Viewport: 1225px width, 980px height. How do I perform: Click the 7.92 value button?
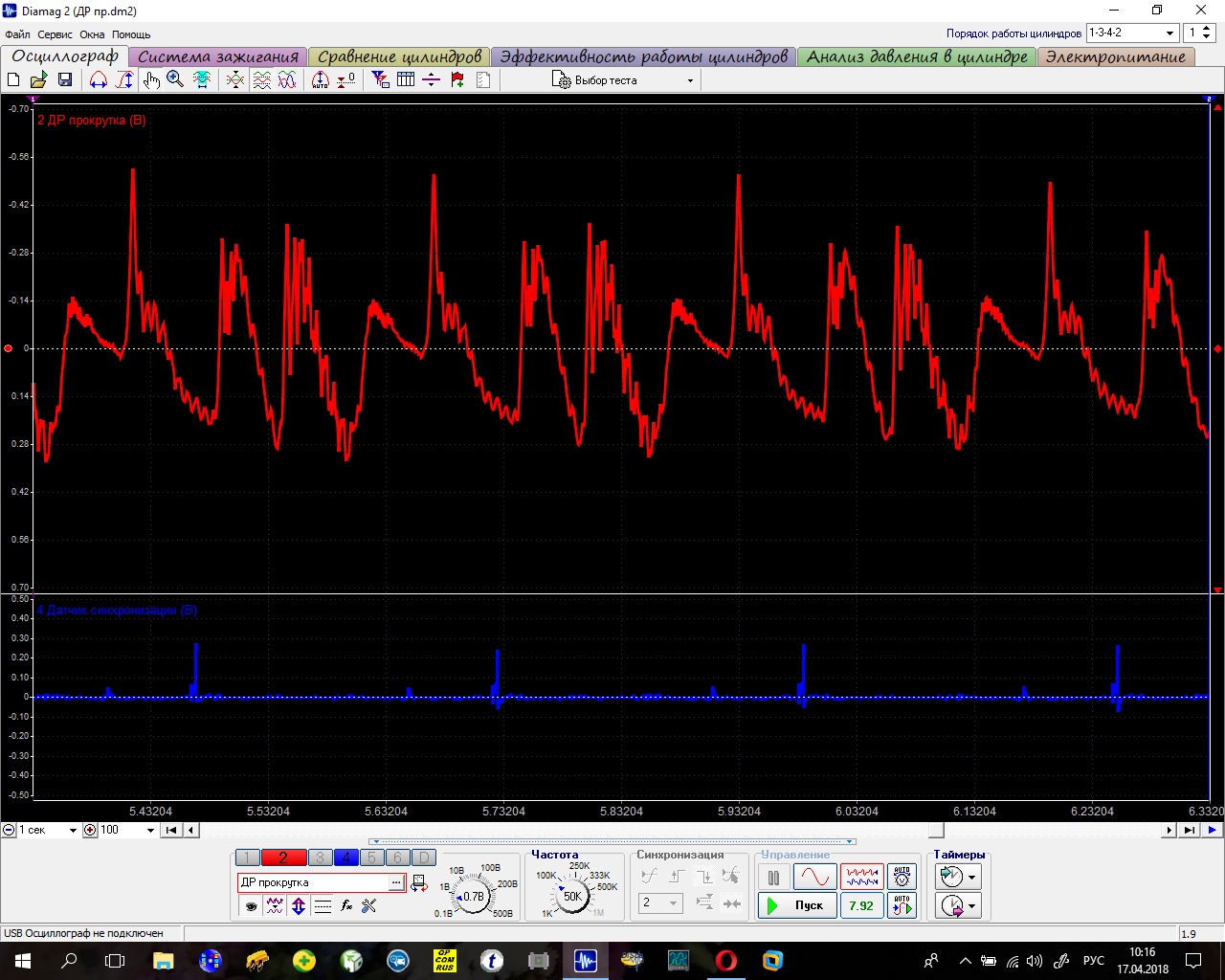(x=861, y=905)
